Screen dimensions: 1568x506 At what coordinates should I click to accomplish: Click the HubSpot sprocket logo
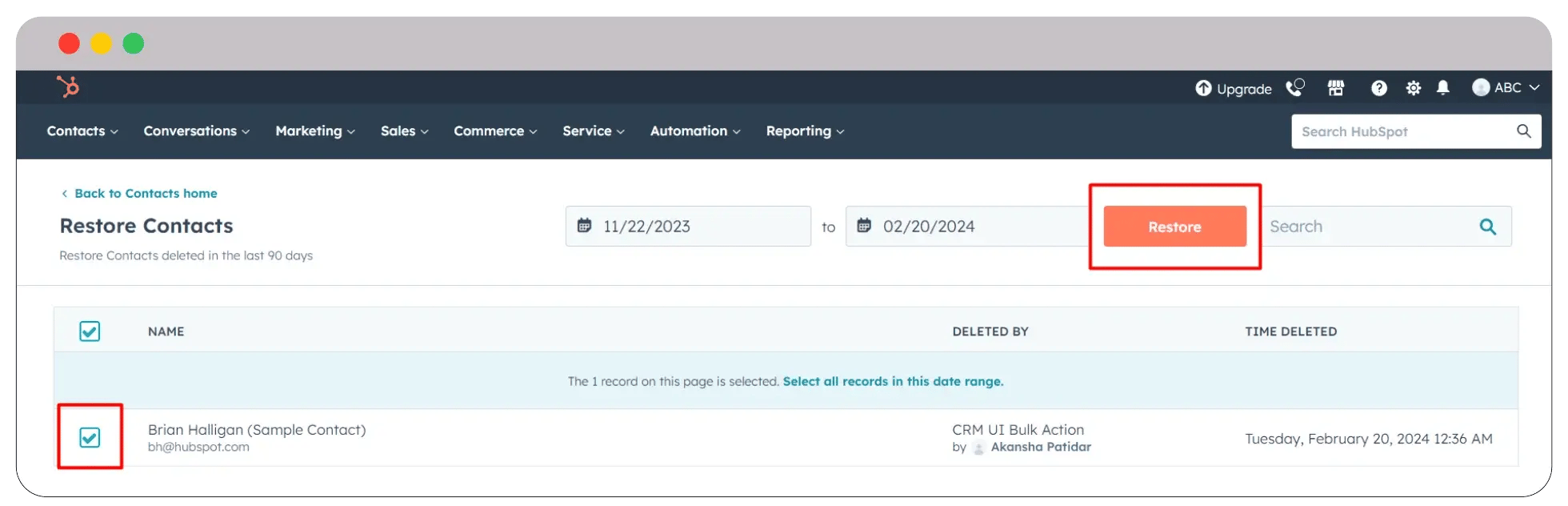[68, 86]
